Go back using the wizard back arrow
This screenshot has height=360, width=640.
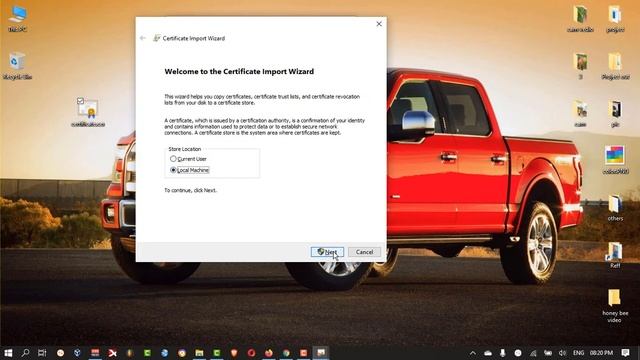(x=142, y=38)
